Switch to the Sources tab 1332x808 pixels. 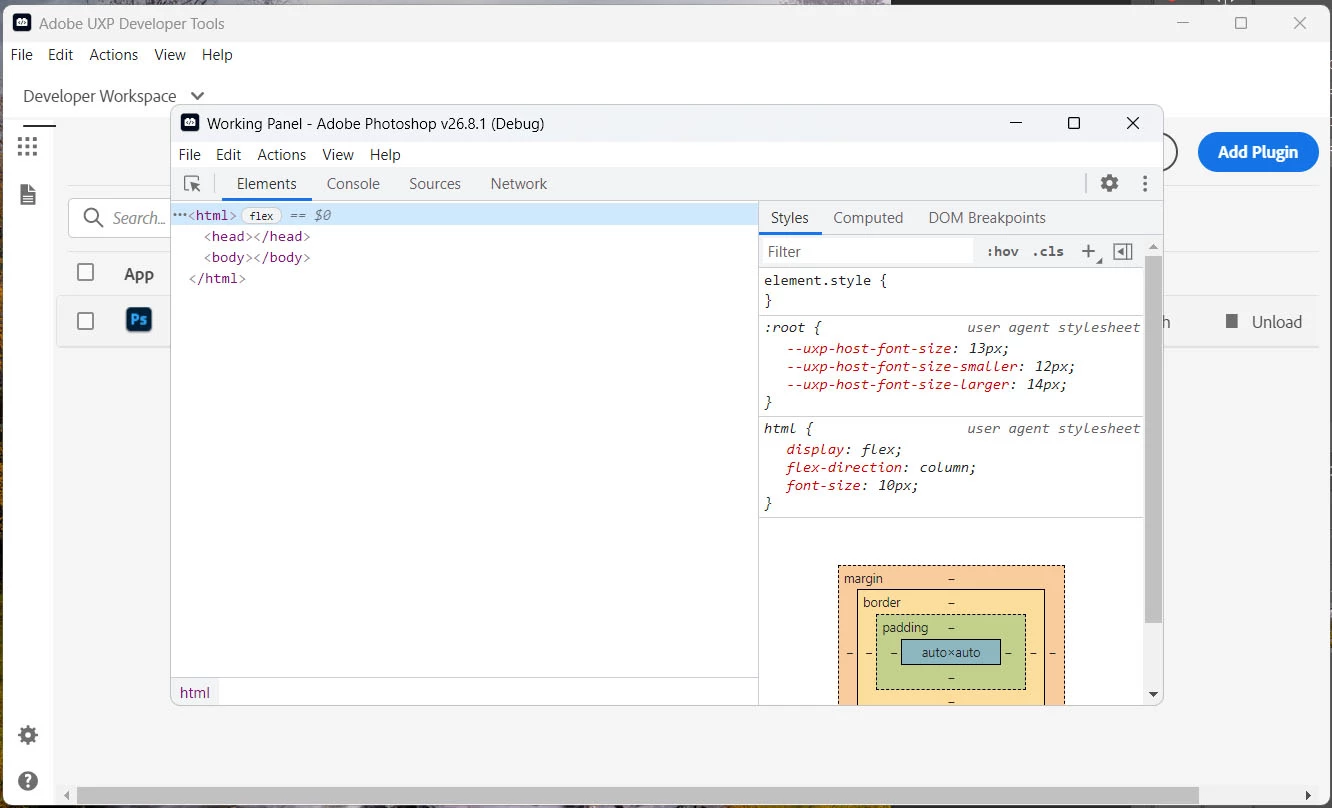[x=435, y=184]
